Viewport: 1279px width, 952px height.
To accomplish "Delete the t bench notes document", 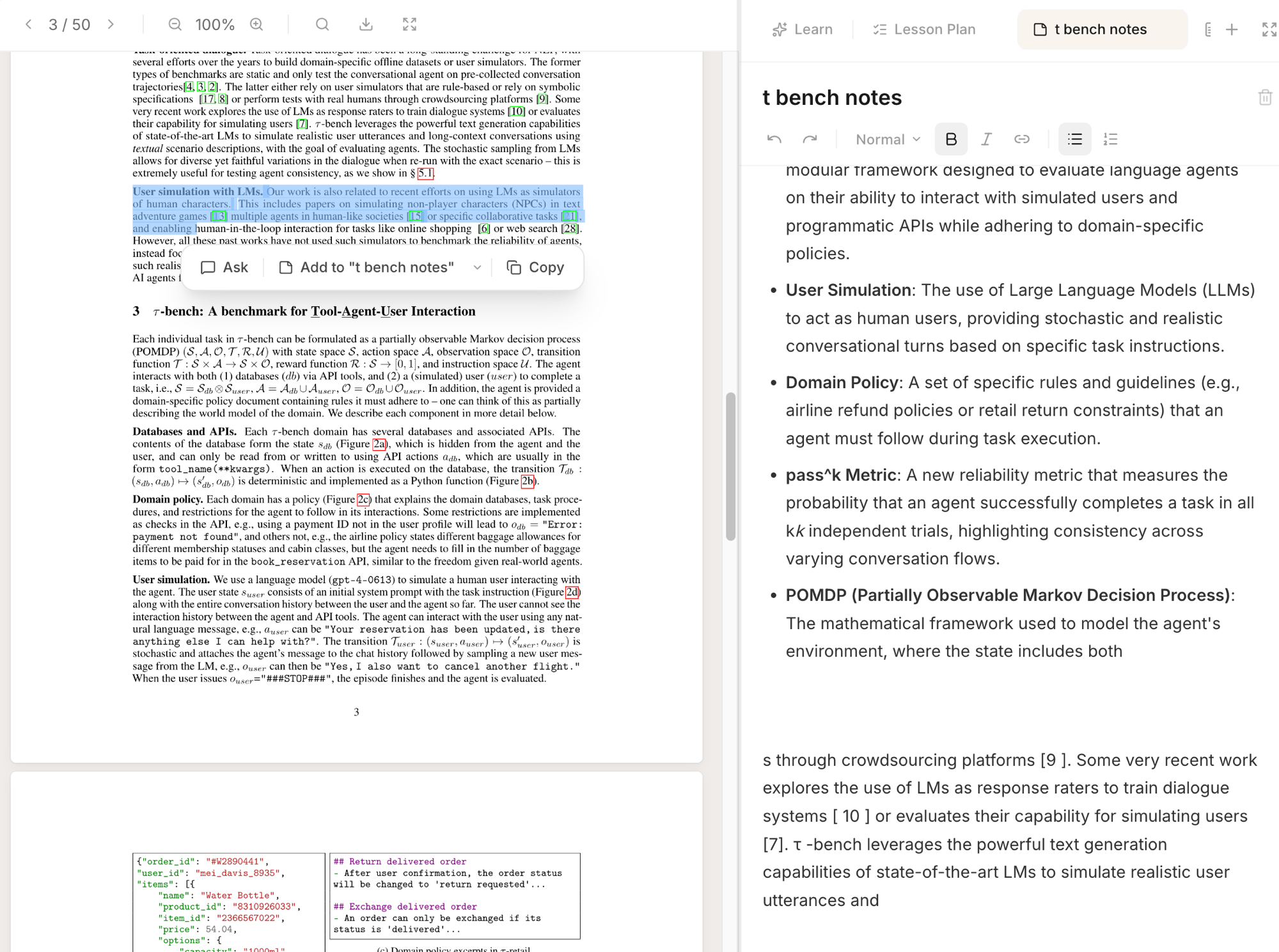I will tap(1264, 97).
